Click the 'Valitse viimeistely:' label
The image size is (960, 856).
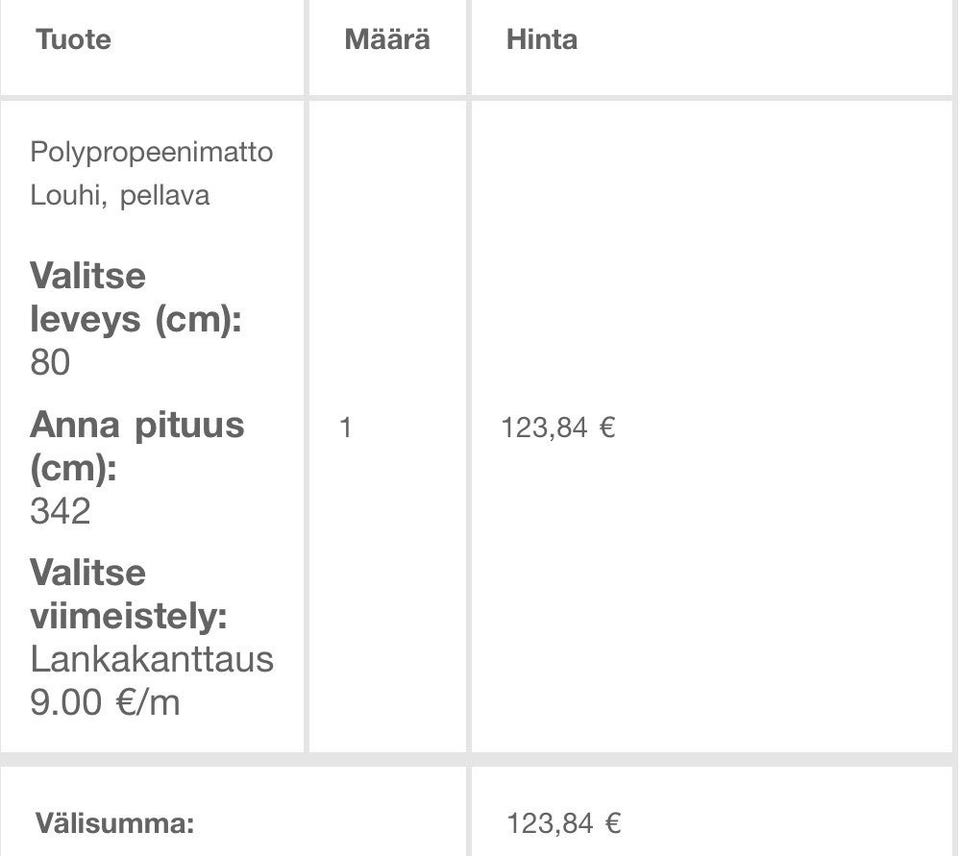pyautogui.click(x=128, y=594)
